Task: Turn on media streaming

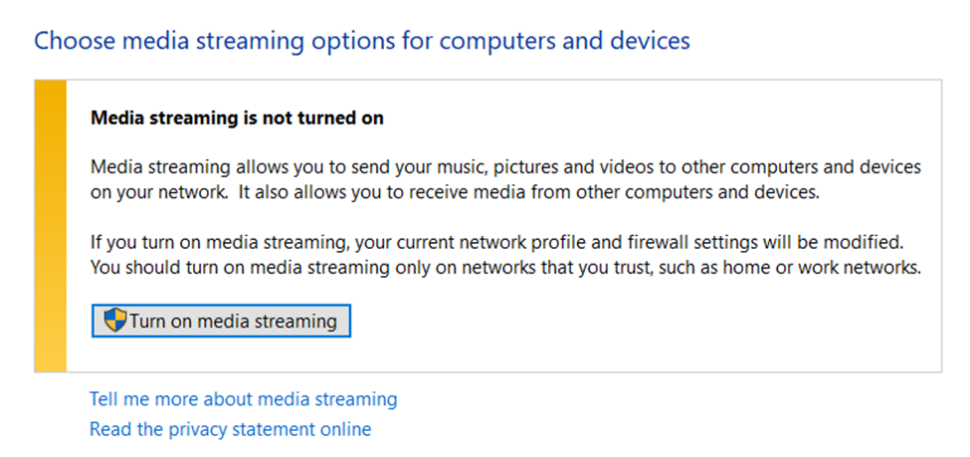Action: 221,320
